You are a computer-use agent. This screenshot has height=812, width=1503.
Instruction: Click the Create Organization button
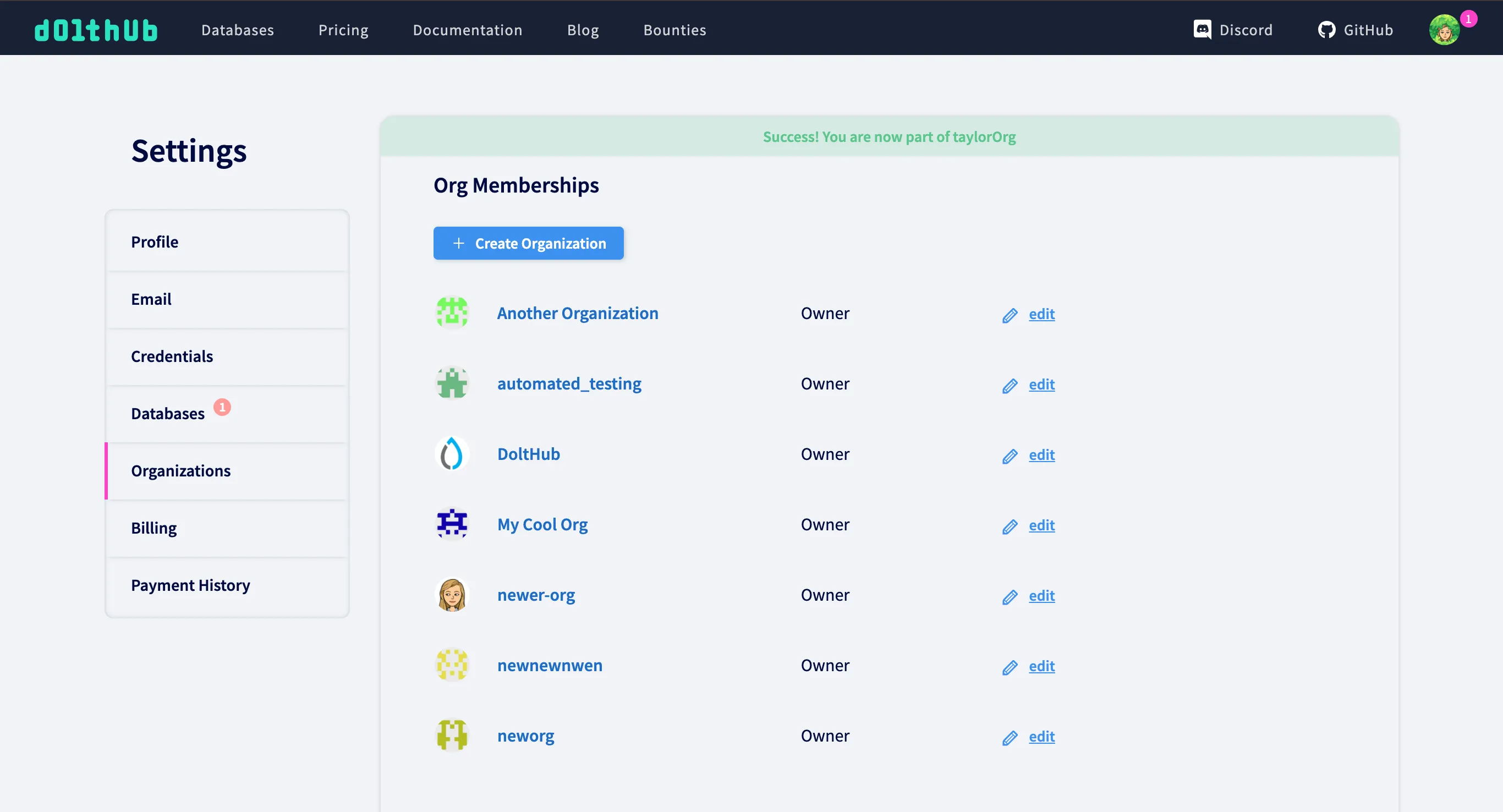528,243
